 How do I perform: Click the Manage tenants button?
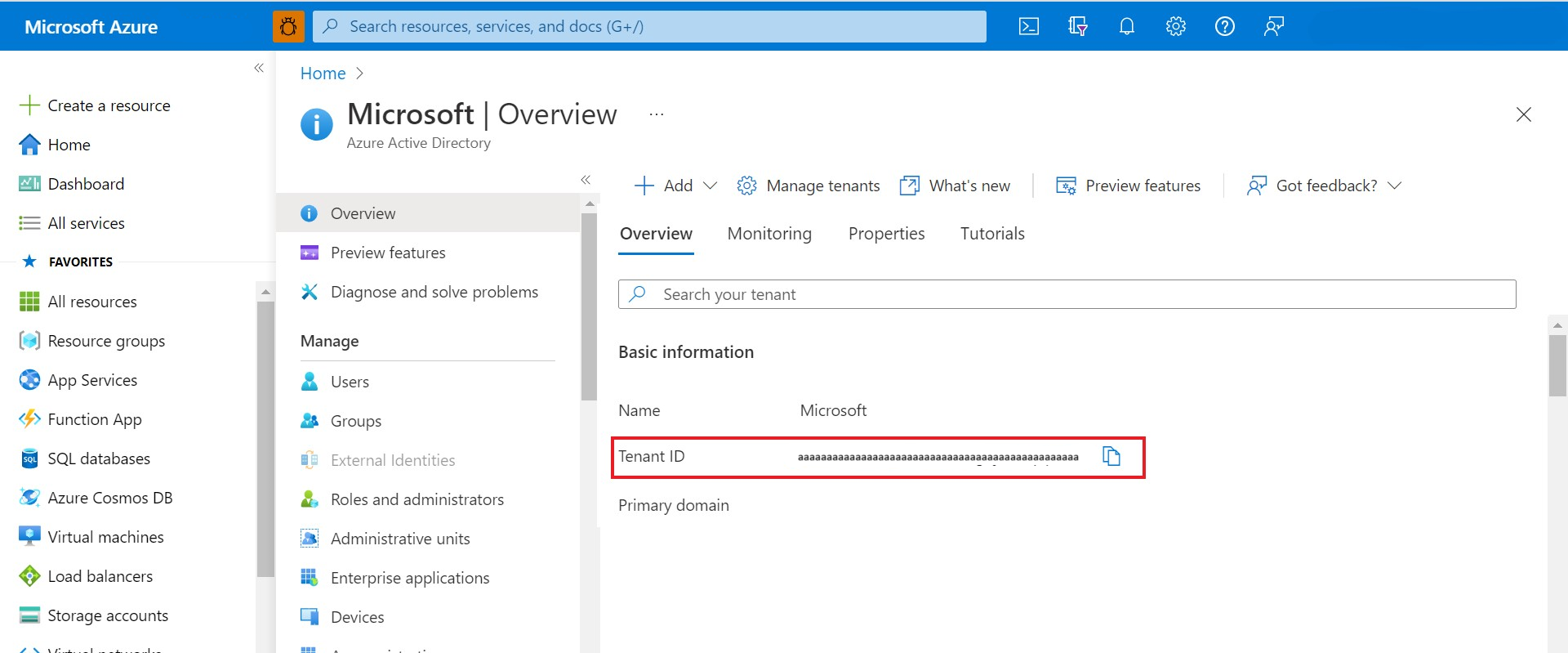point(808,186)
